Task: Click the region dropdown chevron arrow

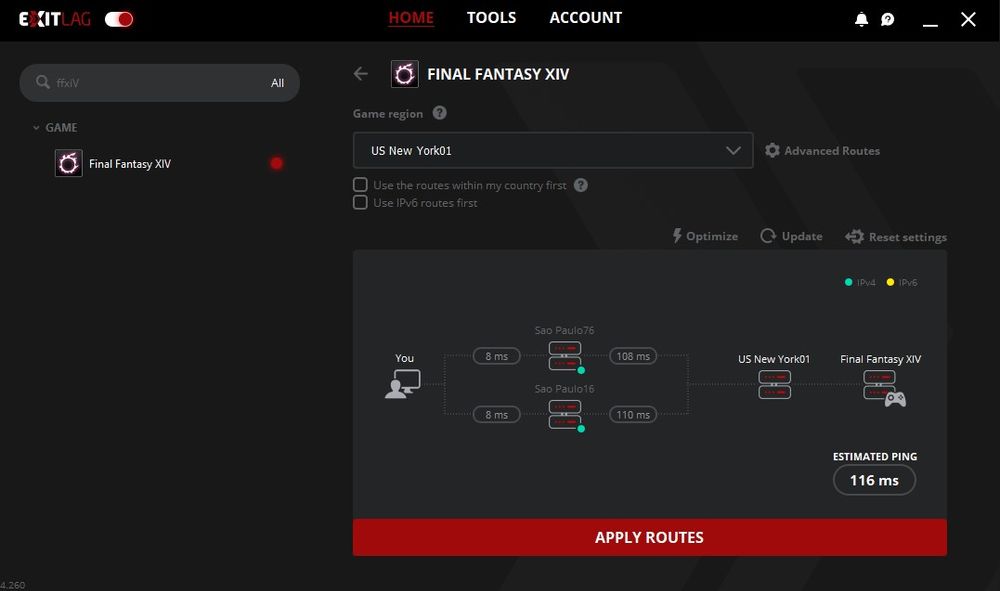Action: (x=733, y=150)
